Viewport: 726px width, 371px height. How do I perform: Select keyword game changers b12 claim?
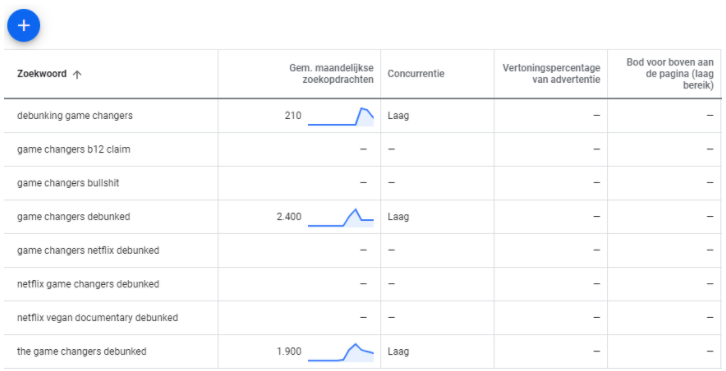(x=74, y=149)
